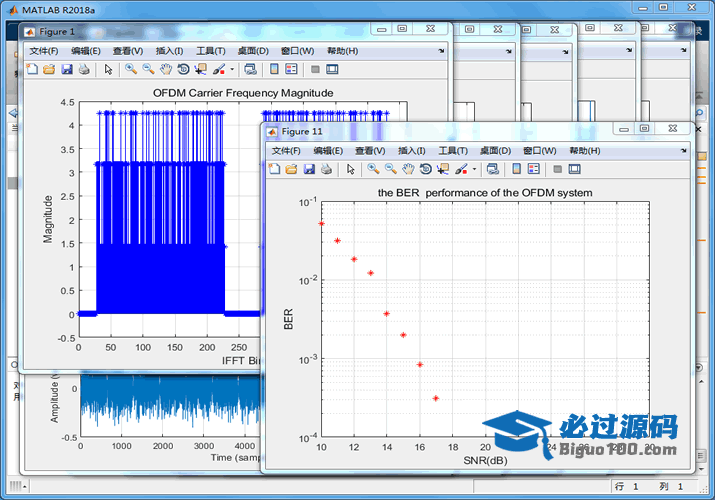Viewport: 715px width, 500px height.
Task: Insert Legend icon in Figure 11
Action: (x=534, y=169)
